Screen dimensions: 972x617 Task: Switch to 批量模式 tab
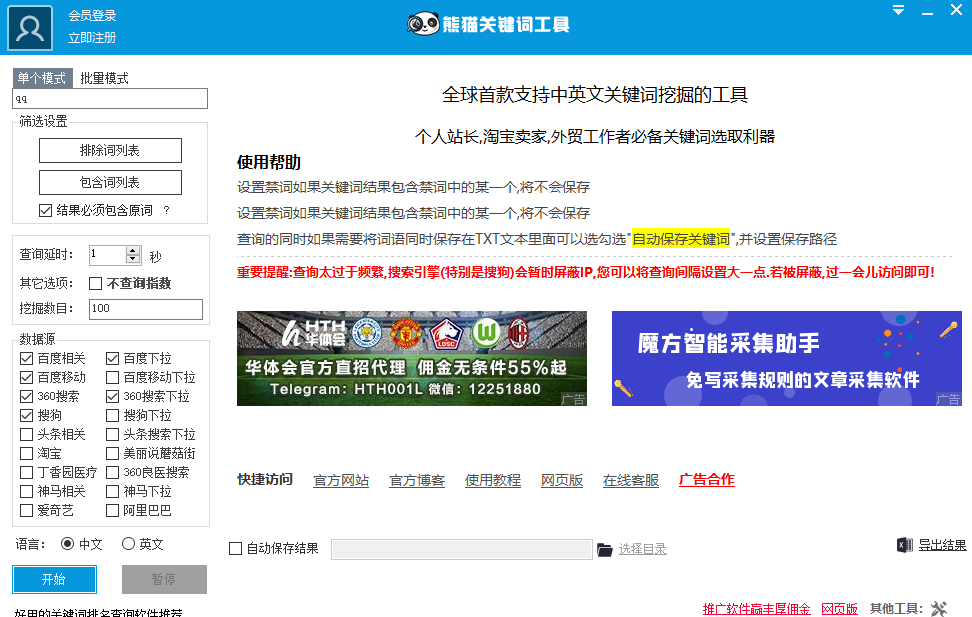(104, 78)
